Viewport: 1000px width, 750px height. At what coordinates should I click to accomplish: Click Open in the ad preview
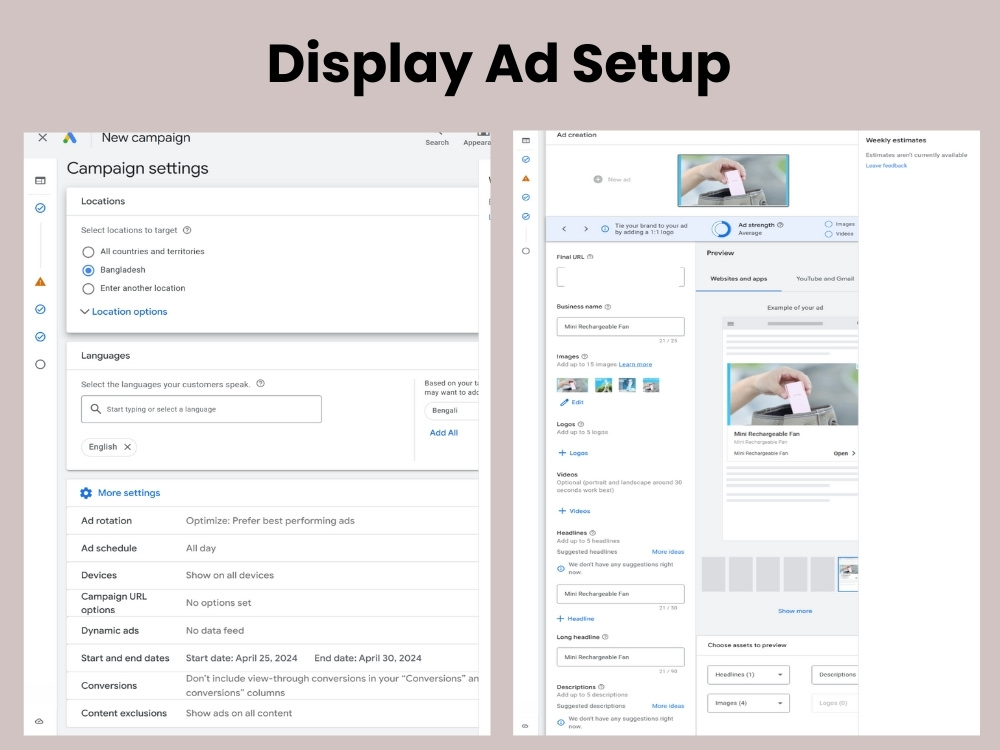[x=844, y=453]
